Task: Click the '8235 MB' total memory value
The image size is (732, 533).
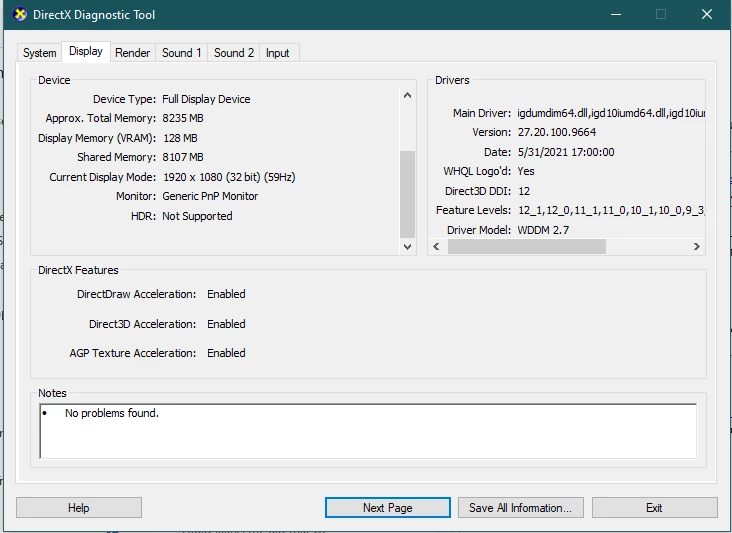Action: (x=183, y=118)
